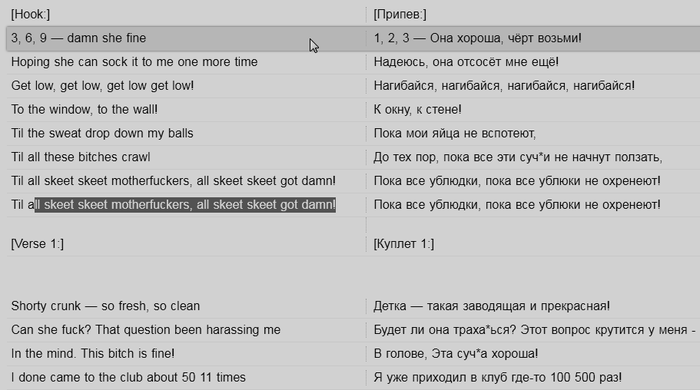Select 'I done came to the club' line

pyautogui.click(x=129, y=377)
